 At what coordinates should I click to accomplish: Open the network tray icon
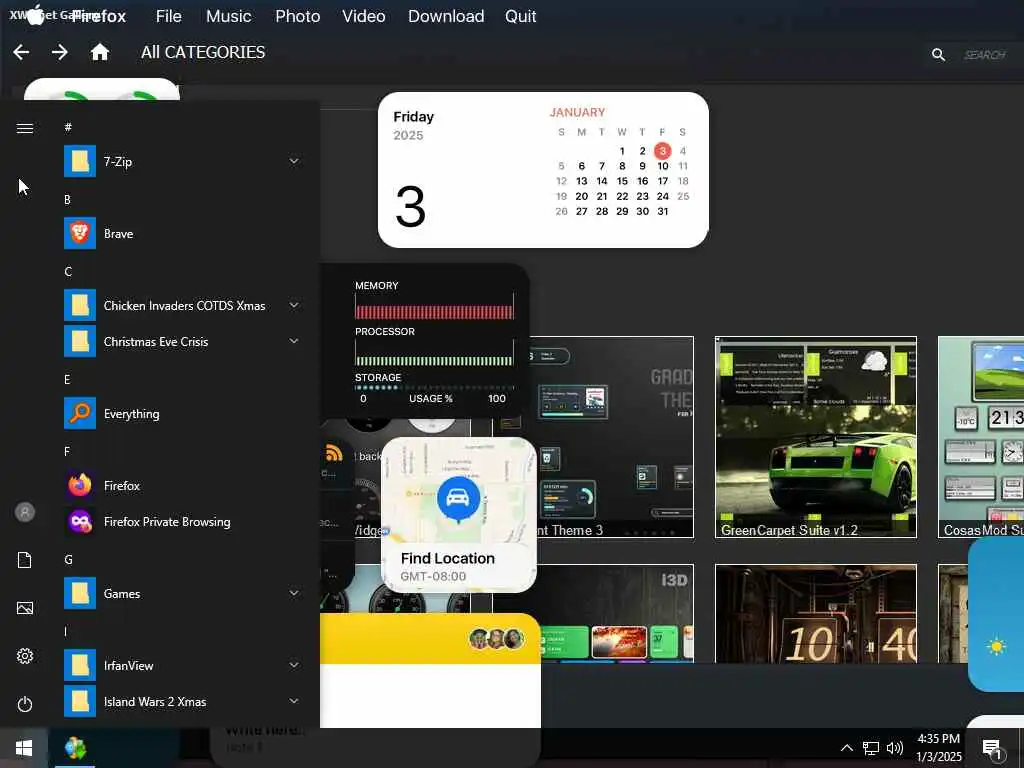pos(871,748)
